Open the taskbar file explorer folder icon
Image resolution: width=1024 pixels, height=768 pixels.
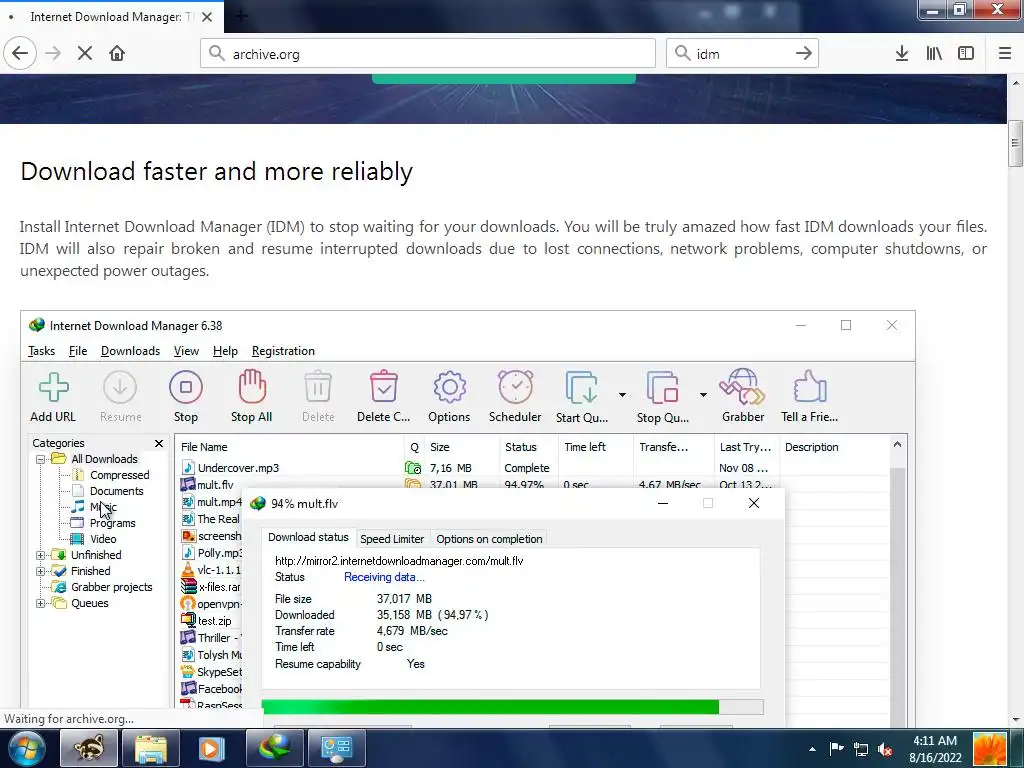(x=150, y=748)
